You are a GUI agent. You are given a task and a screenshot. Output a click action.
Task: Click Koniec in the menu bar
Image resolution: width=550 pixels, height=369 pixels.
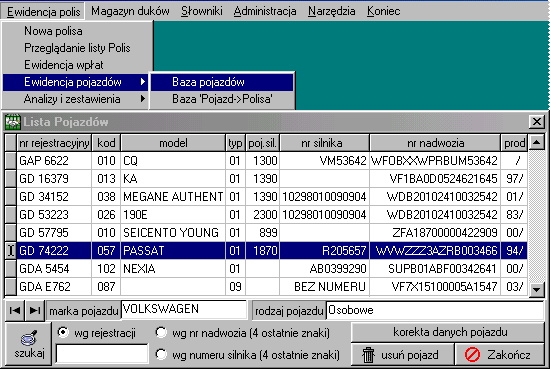[383, 11]
